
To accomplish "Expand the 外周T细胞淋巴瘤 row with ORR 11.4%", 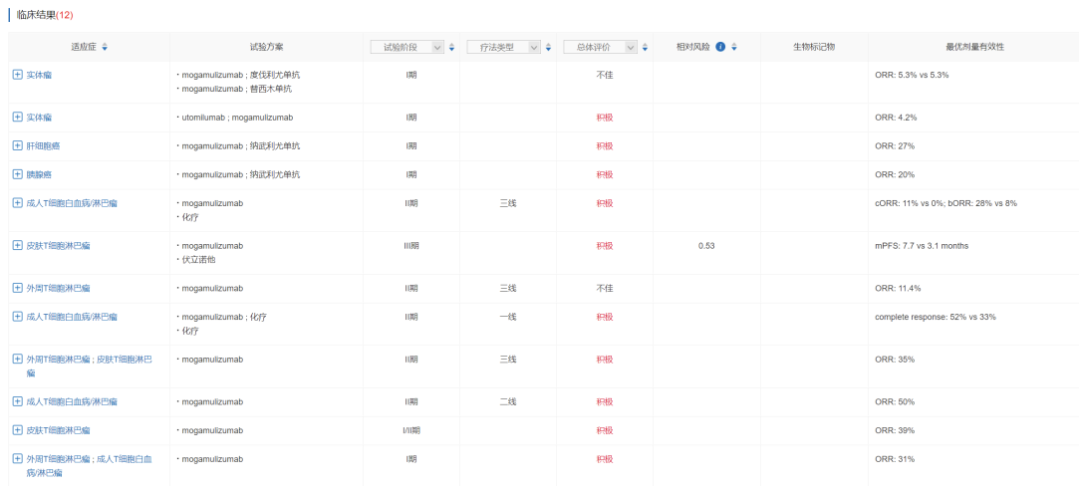I will pyautogui.click(x=18, y=287).
